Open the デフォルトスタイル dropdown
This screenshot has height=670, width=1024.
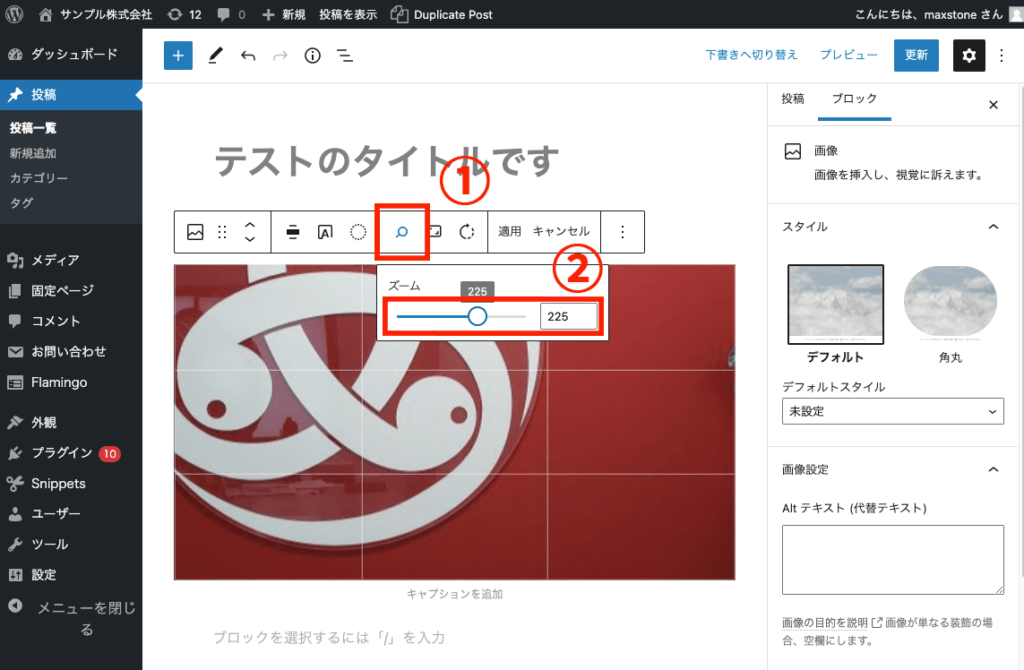coord(892,411)
